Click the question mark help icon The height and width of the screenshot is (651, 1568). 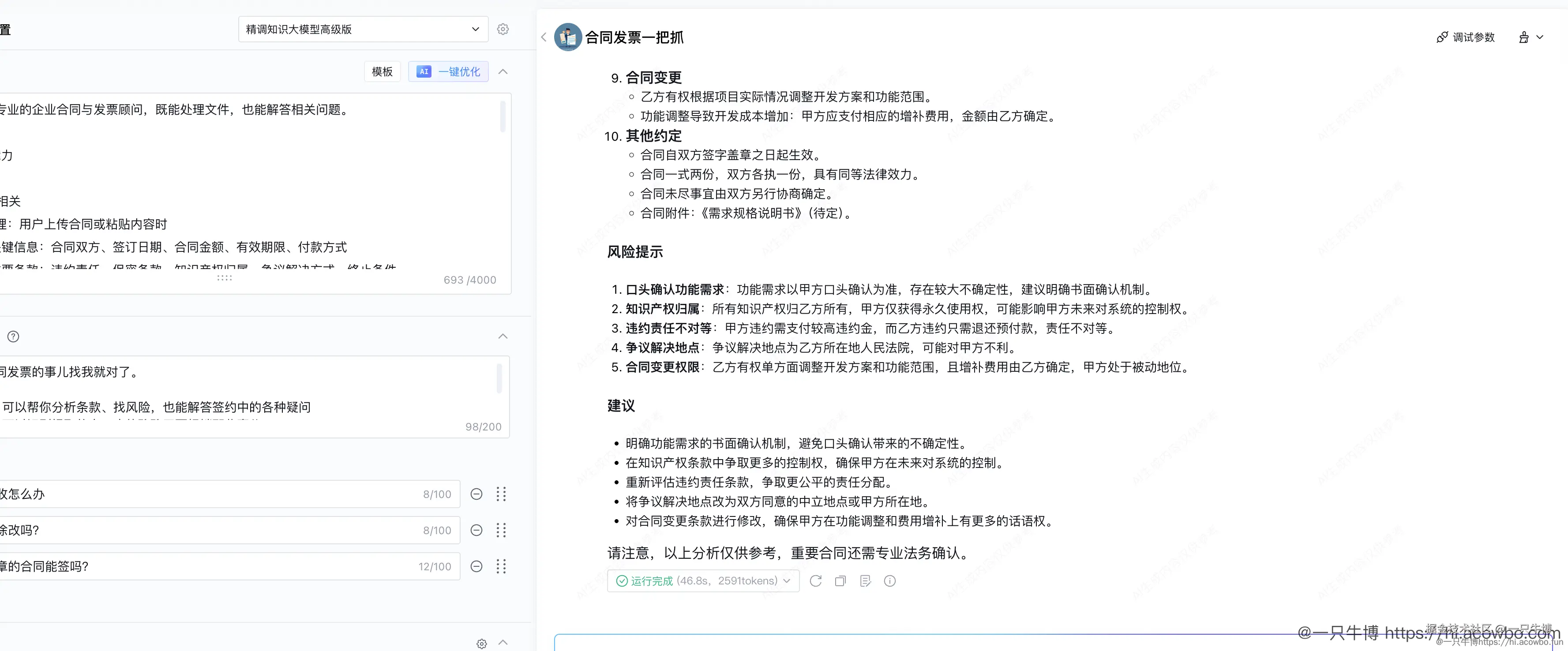coord(13,337)
